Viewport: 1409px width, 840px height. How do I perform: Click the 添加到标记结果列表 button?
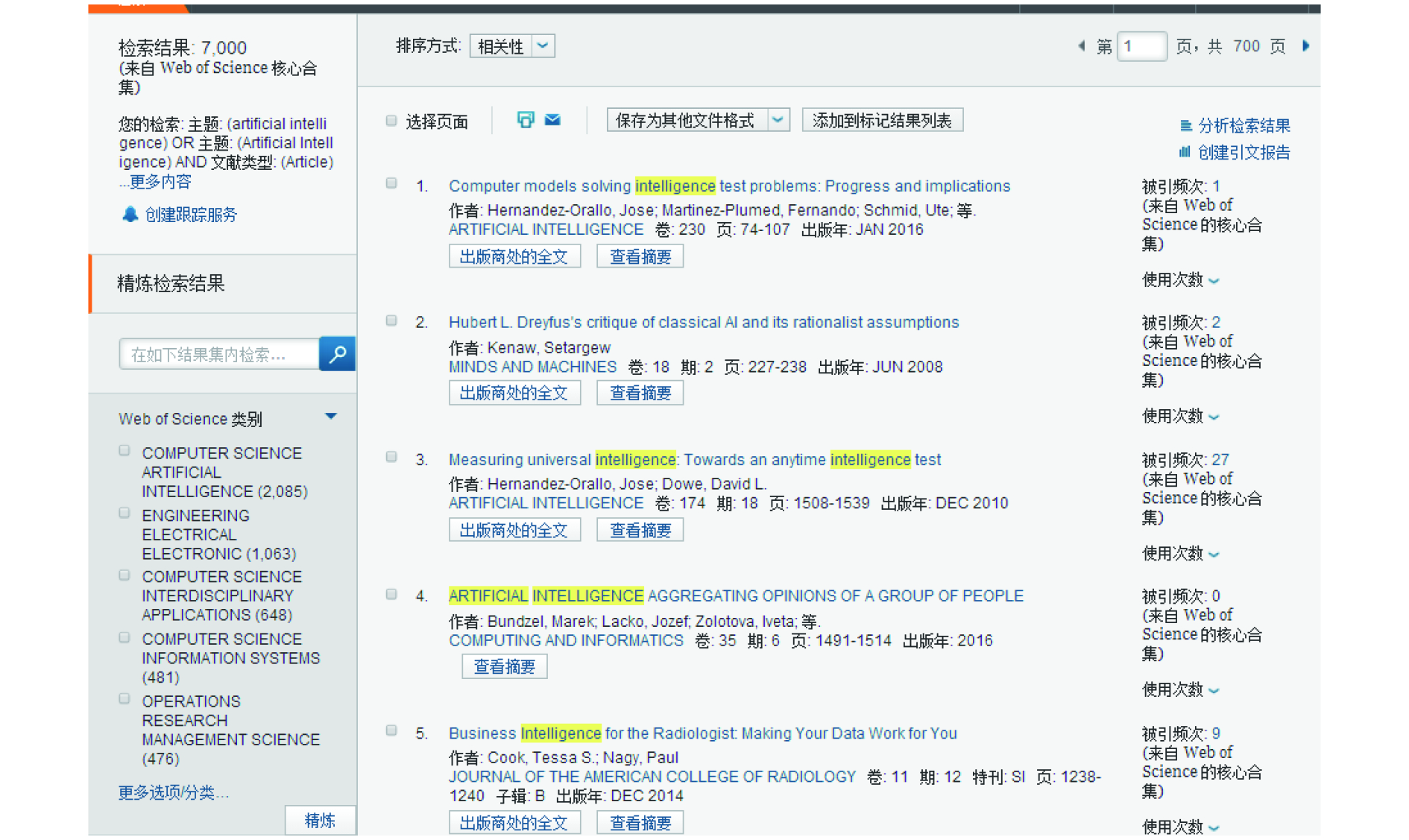click(882, 120)
